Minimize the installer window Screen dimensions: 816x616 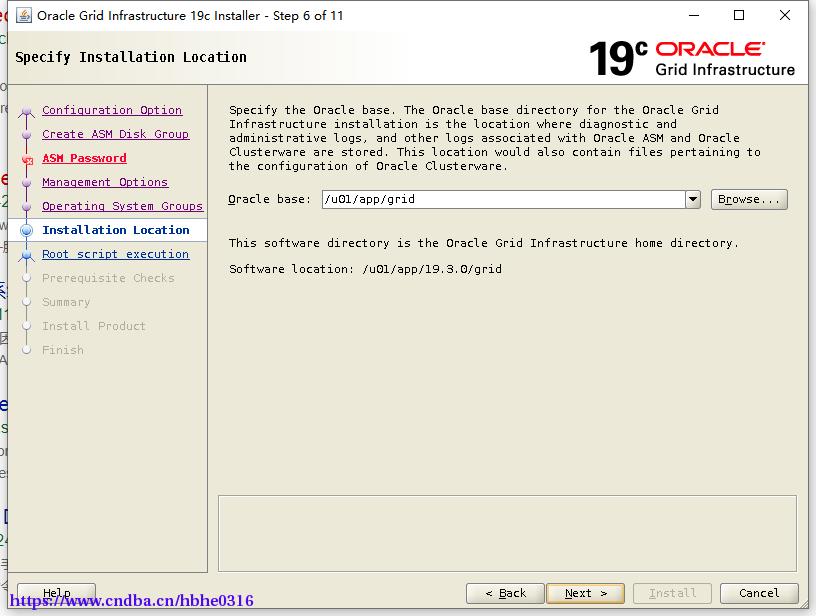(694, 15)
